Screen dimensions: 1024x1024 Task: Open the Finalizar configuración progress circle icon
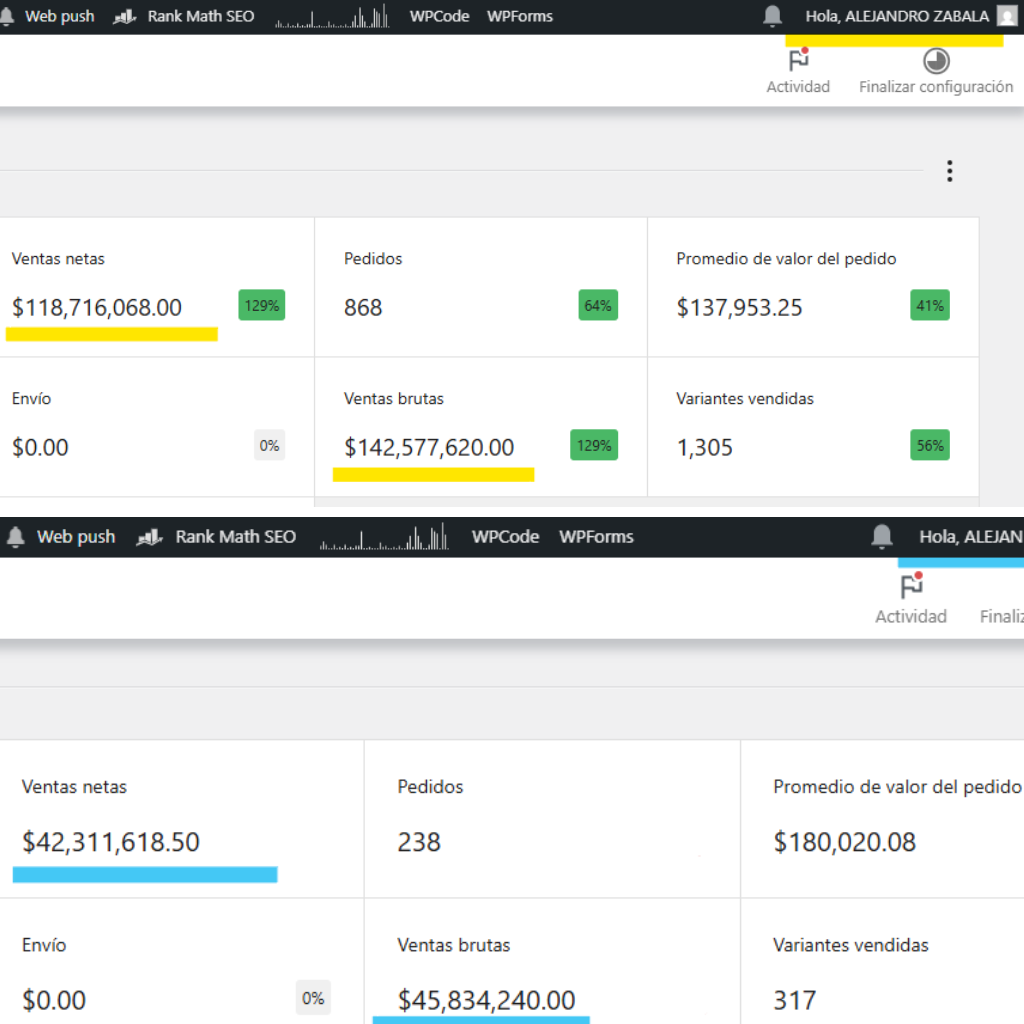pos(936,61)
